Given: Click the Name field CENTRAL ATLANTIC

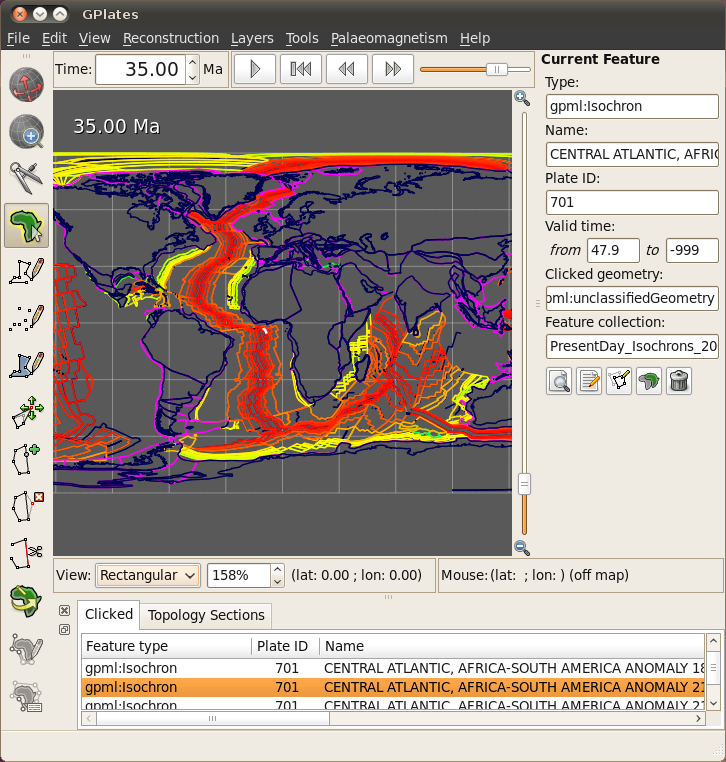Looking at the screenshot, I should pos(632,155).
